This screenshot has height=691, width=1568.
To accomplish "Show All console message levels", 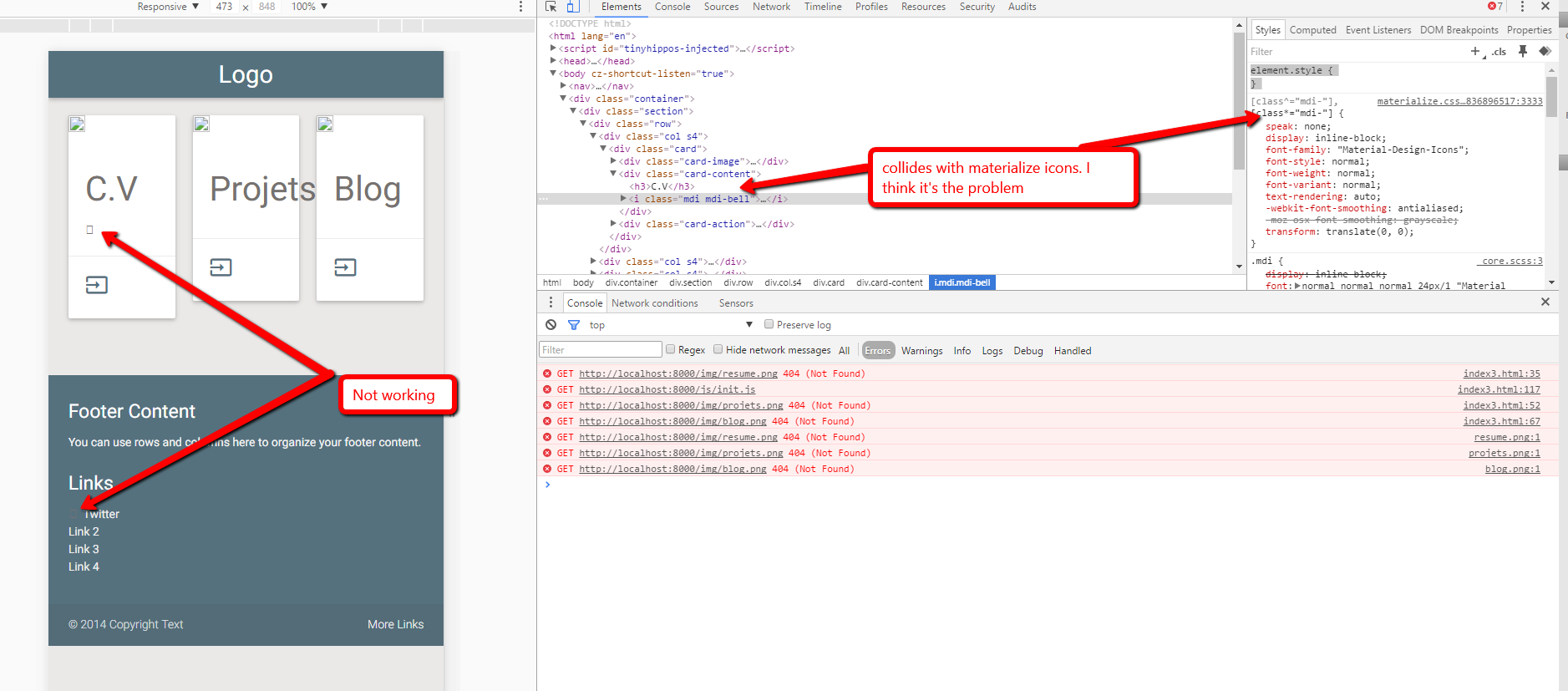I will point(845,351).
